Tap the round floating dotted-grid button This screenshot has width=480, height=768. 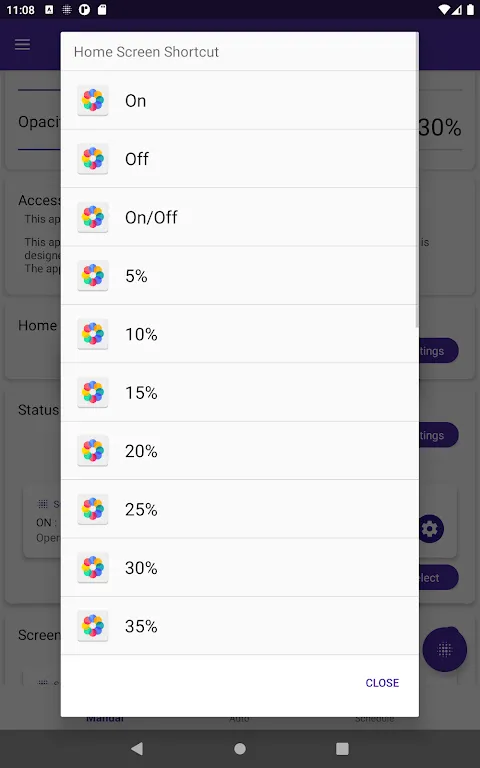coord(445,649)
